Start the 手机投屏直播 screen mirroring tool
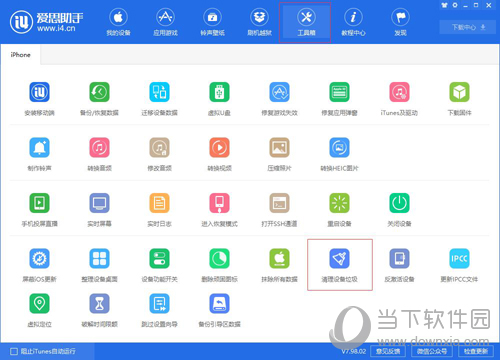This screenshot has height=360, width=500. [x=39, y=210]
